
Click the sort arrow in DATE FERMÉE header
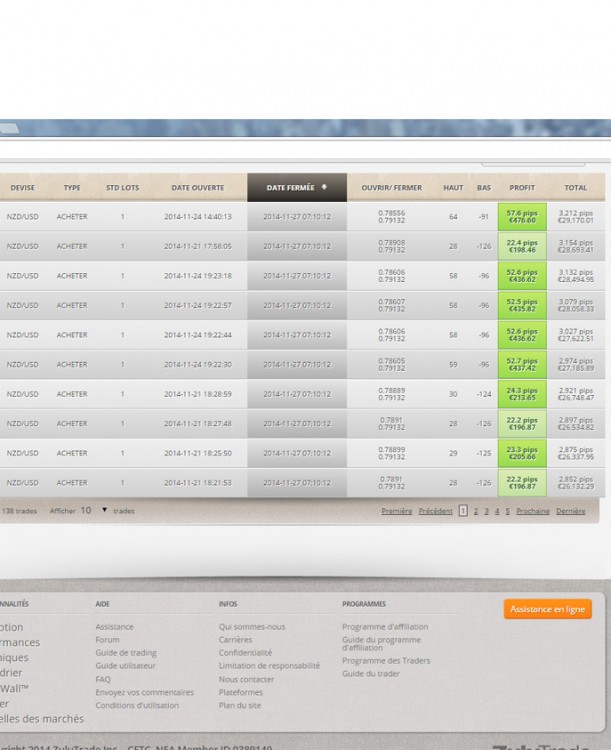click(x=324, y=187)
